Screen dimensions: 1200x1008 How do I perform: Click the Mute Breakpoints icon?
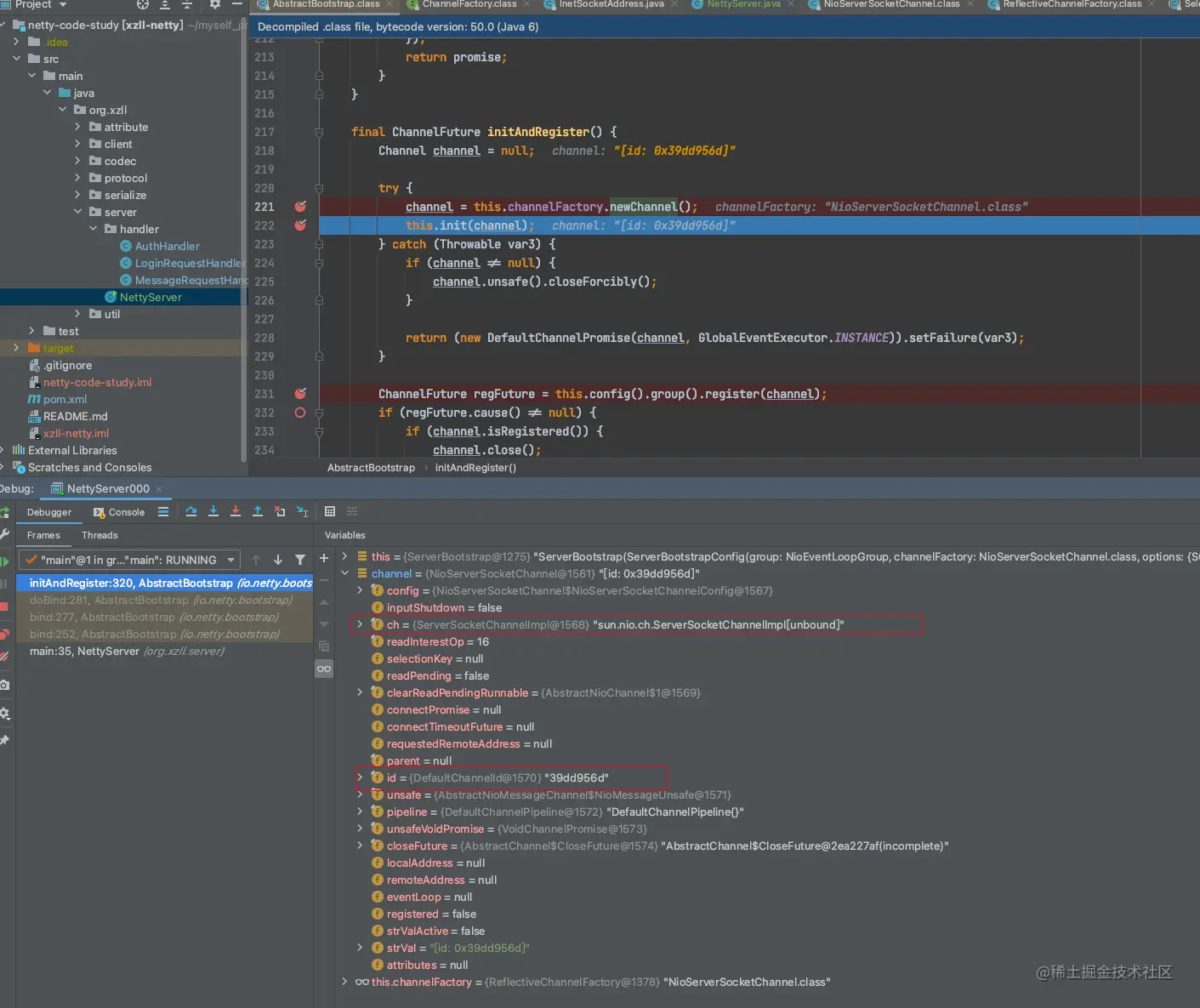tap(4, 657)
